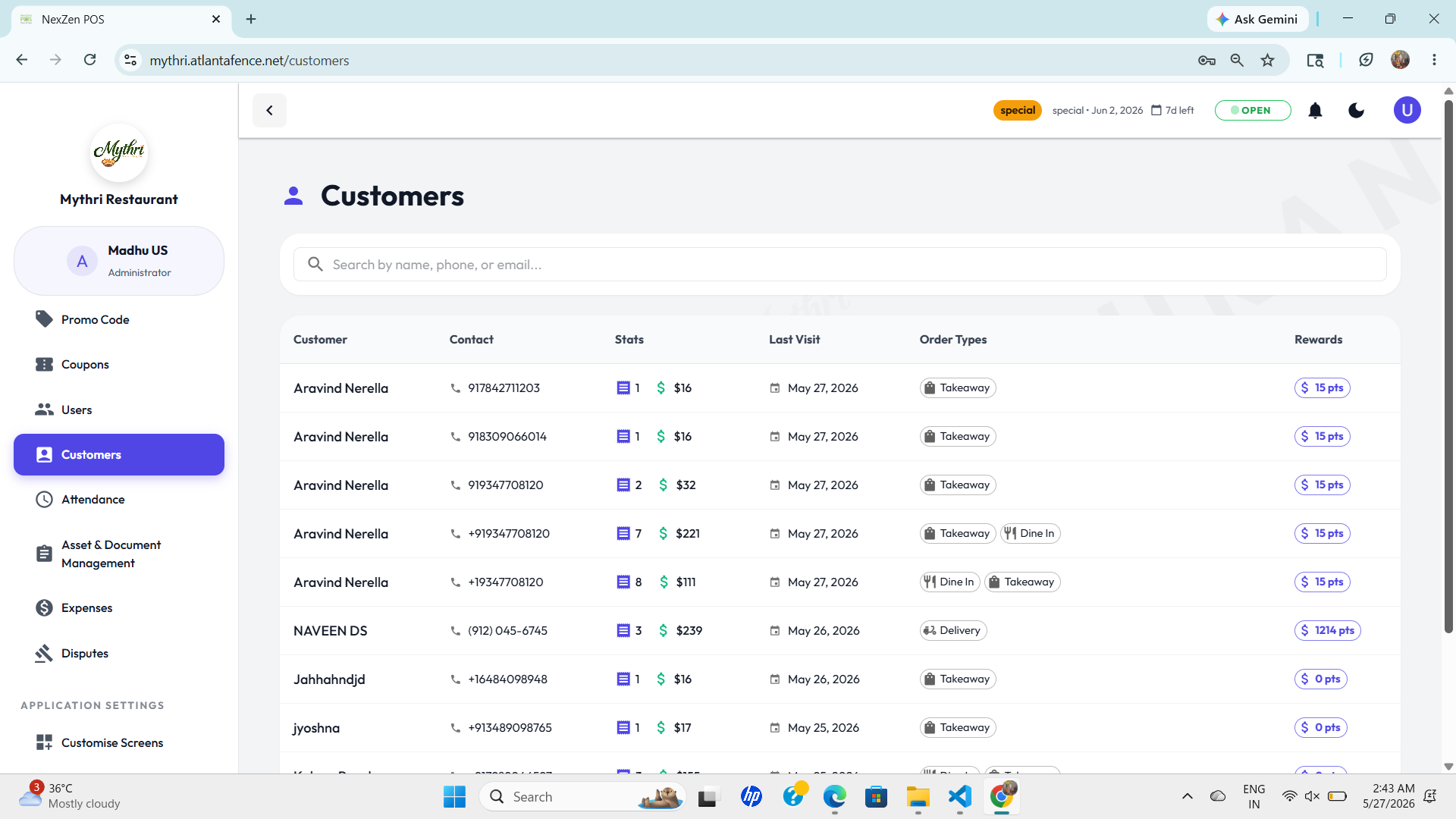Image resolution: width=1456 pixels, height=819 pixels.
Task: Close the NexZen POS tab
Action: click(x=216, y=19)
